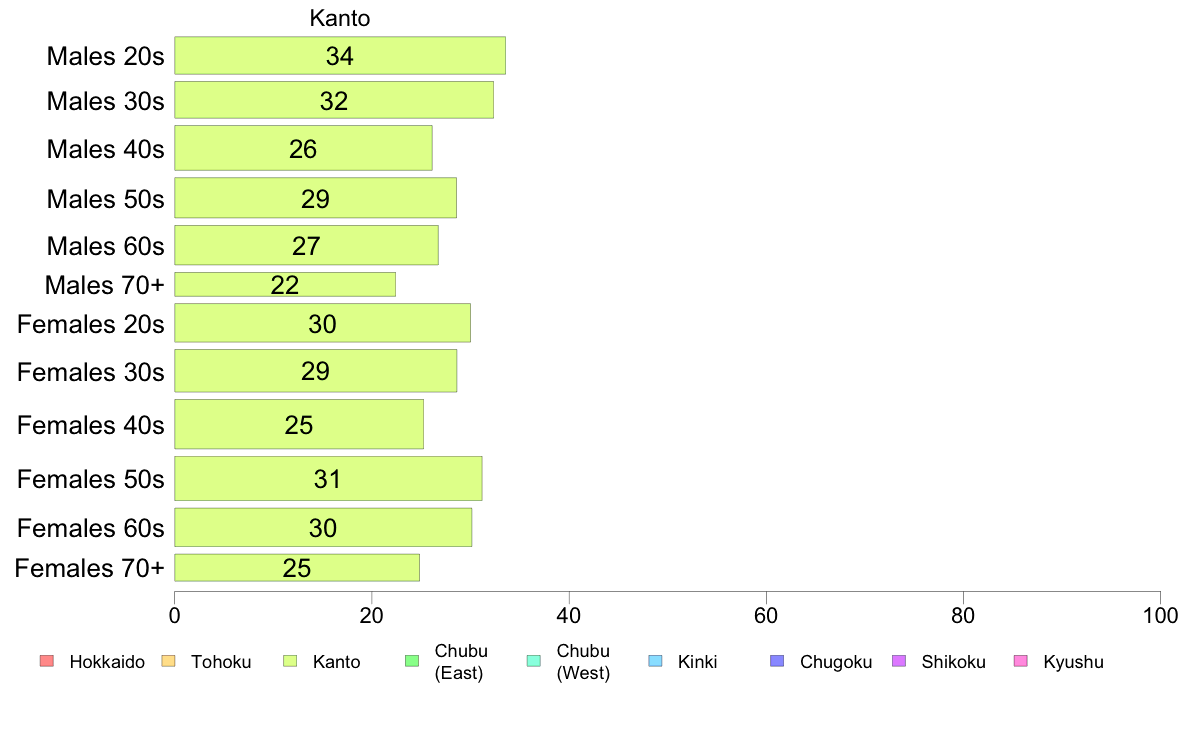The width and height of the screenshot is (1188, 736).
Task: Select the Males 20s bar showing 34
Action: pyautogui.click(x=340, y=55)
